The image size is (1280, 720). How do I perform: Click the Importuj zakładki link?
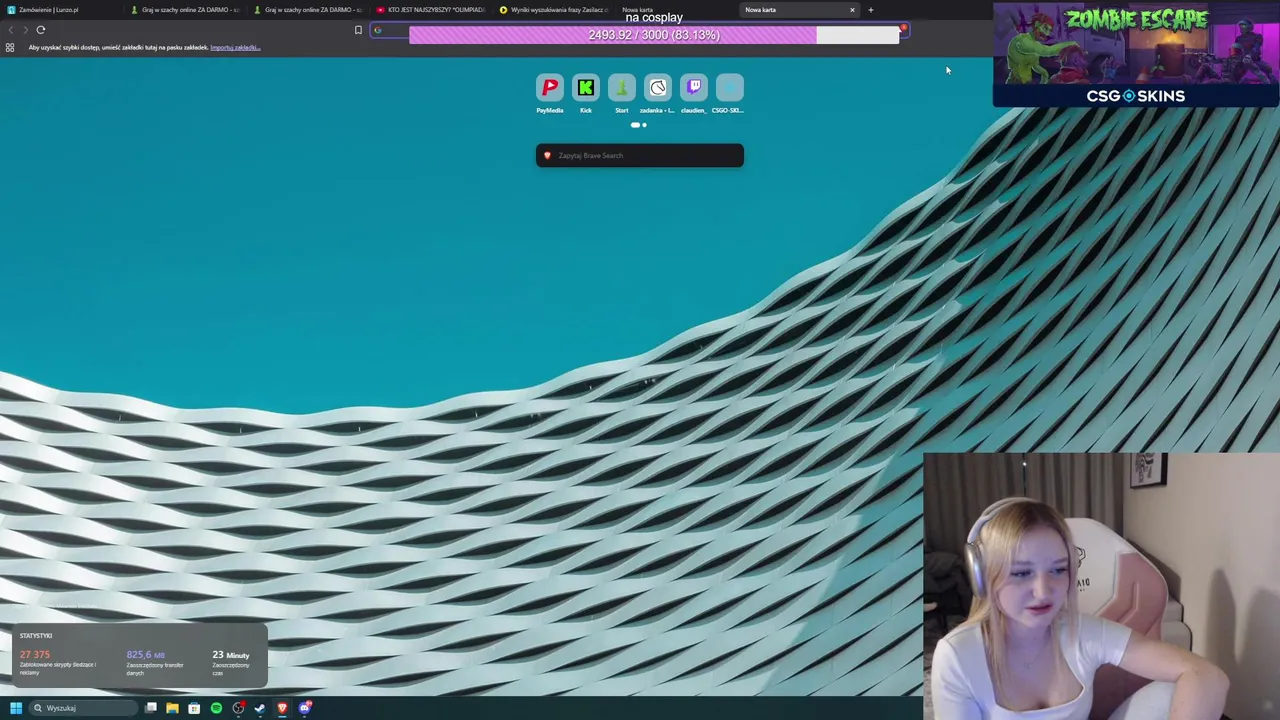235,47
